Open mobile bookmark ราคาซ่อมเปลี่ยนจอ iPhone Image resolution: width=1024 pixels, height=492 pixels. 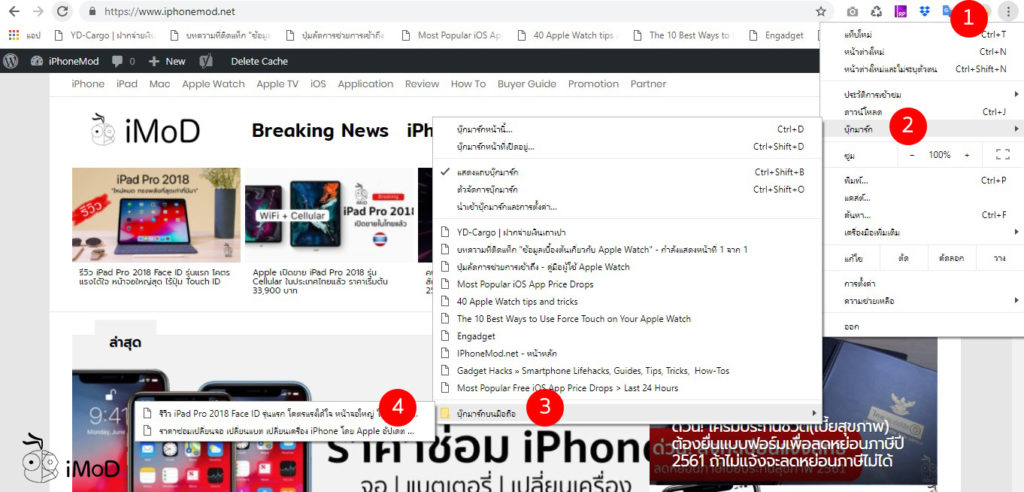point(285,431)
